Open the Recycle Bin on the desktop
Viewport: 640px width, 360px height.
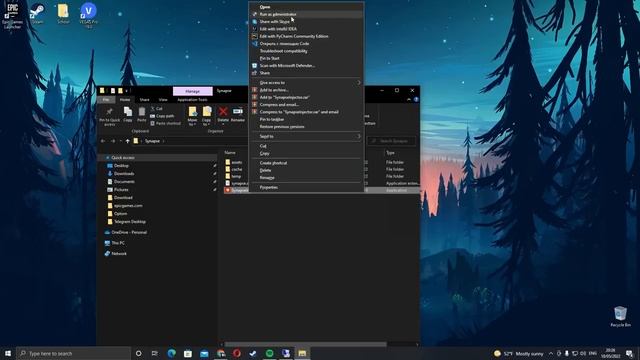[620, 317]
